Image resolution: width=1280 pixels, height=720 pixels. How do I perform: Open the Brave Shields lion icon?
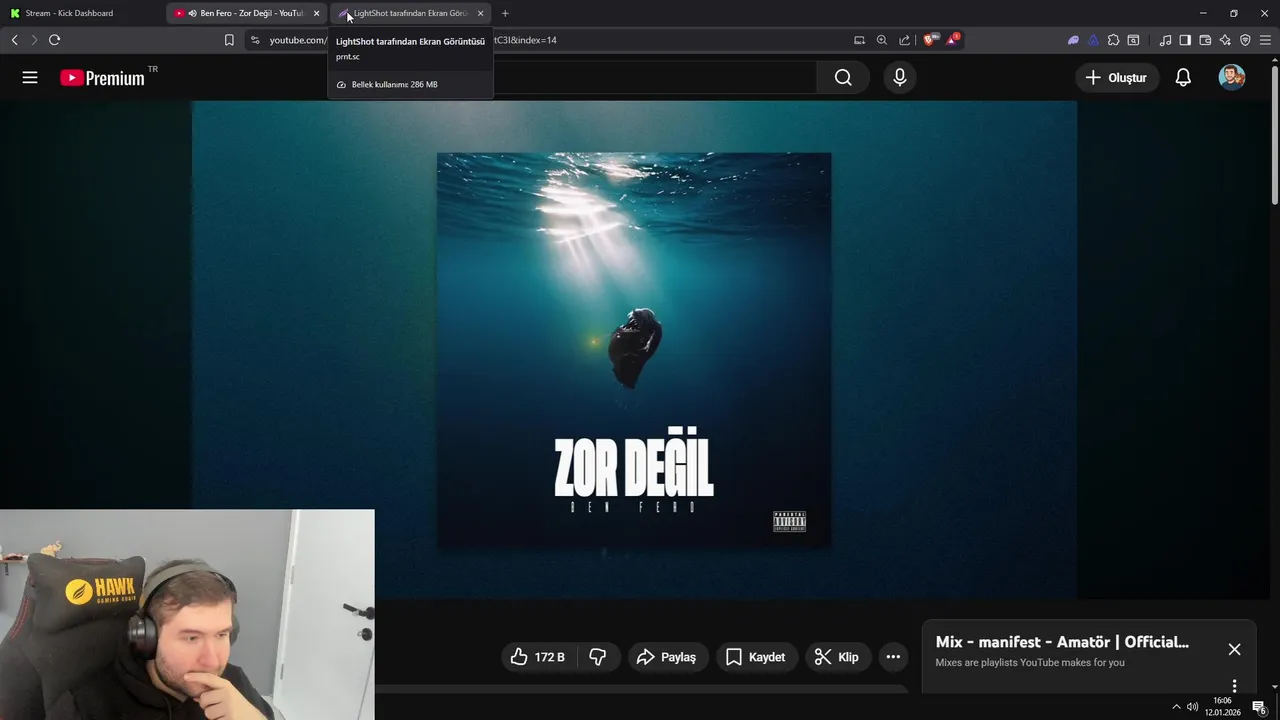click(930, 40)
